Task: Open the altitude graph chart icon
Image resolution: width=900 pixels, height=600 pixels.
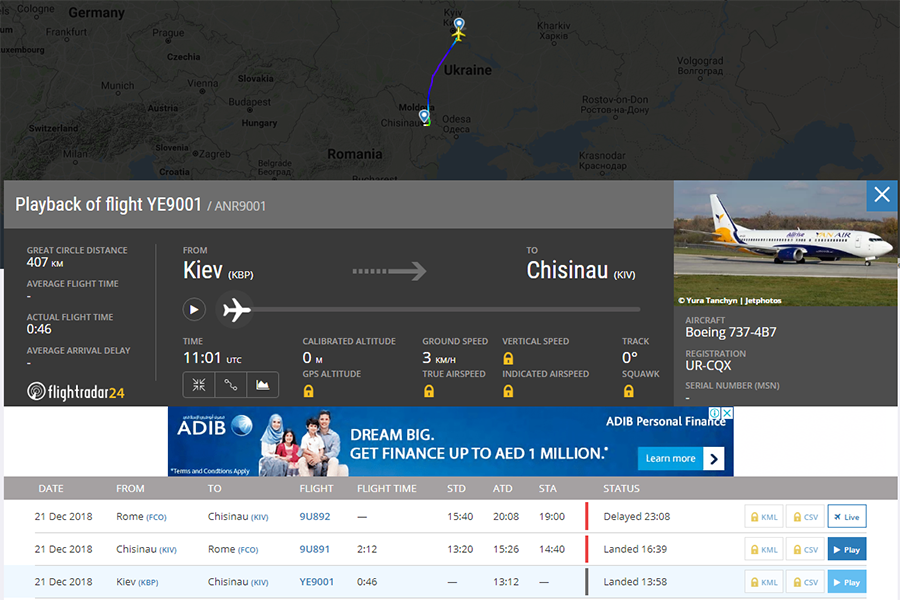Action: 263,384
